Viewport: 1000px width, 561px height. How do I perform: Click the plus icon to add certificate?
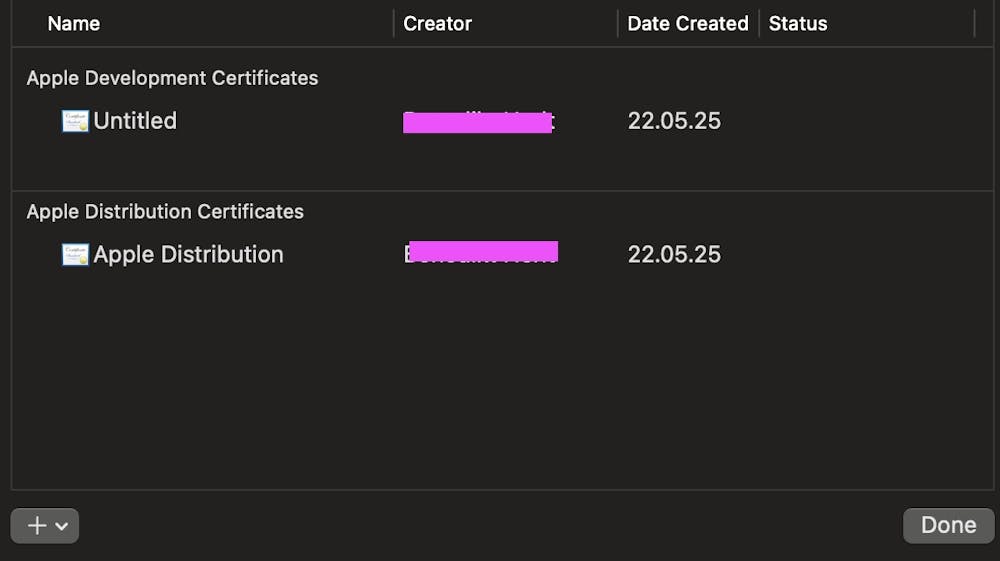(37, 526)
